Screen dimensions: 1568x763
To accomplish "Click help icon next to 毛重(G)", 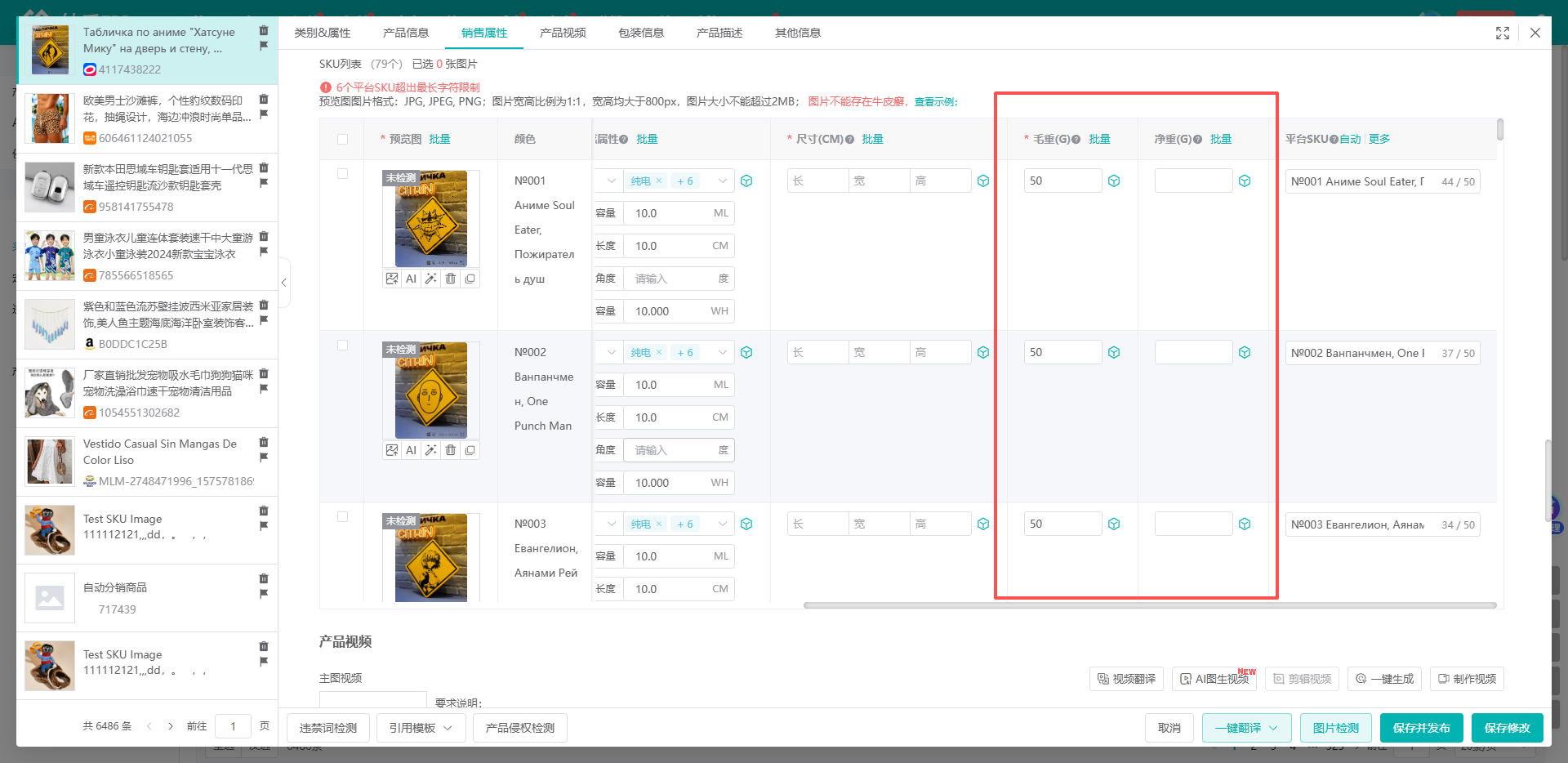I will (1076, 140).
